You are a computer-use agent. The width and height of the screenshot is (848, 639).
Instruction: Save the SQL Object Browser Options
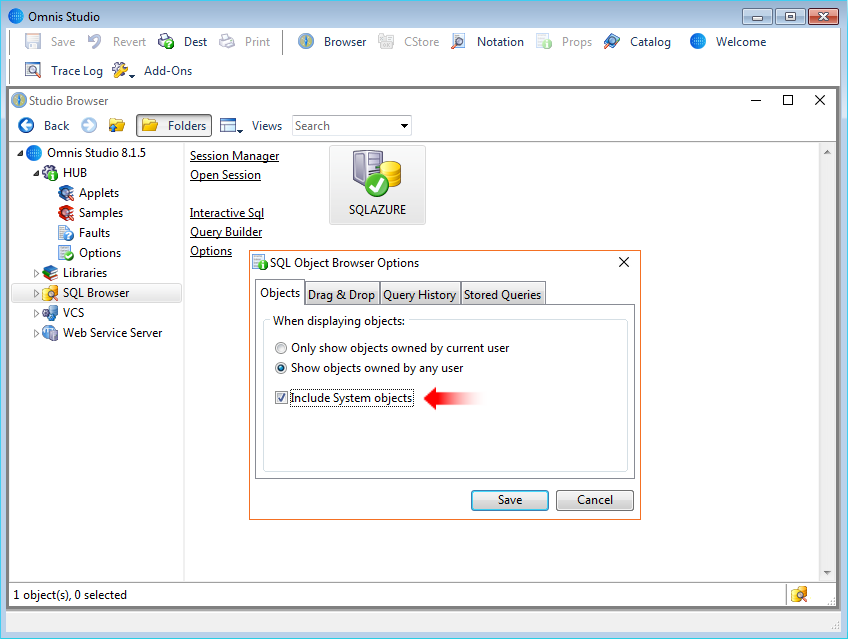click(509, 500)
